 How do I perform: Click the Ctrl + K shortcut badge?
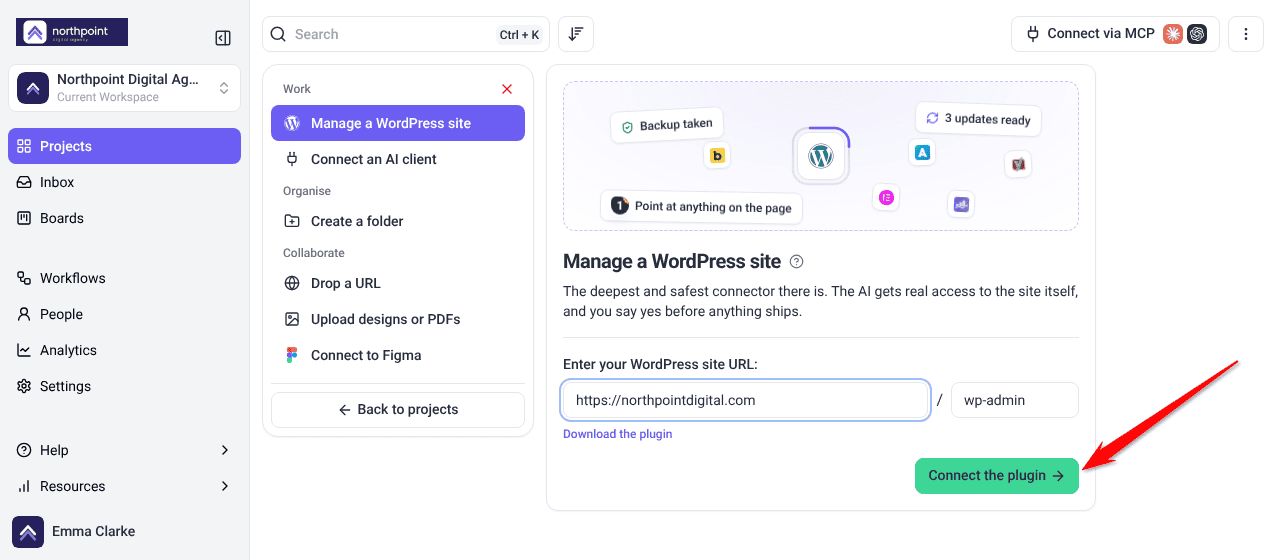click(519, 35)
